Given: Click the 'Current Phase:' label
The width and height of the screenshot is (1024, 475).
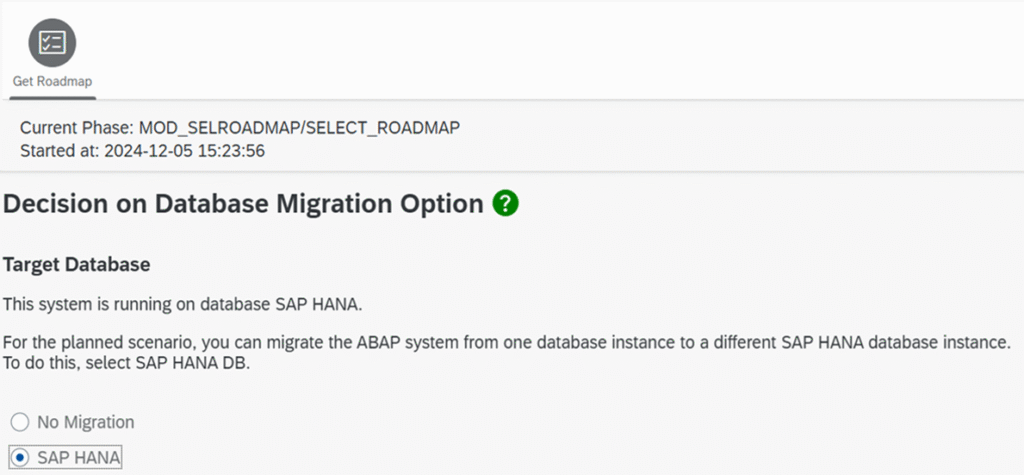Looking at the screenshot, I should coord(76,128).
